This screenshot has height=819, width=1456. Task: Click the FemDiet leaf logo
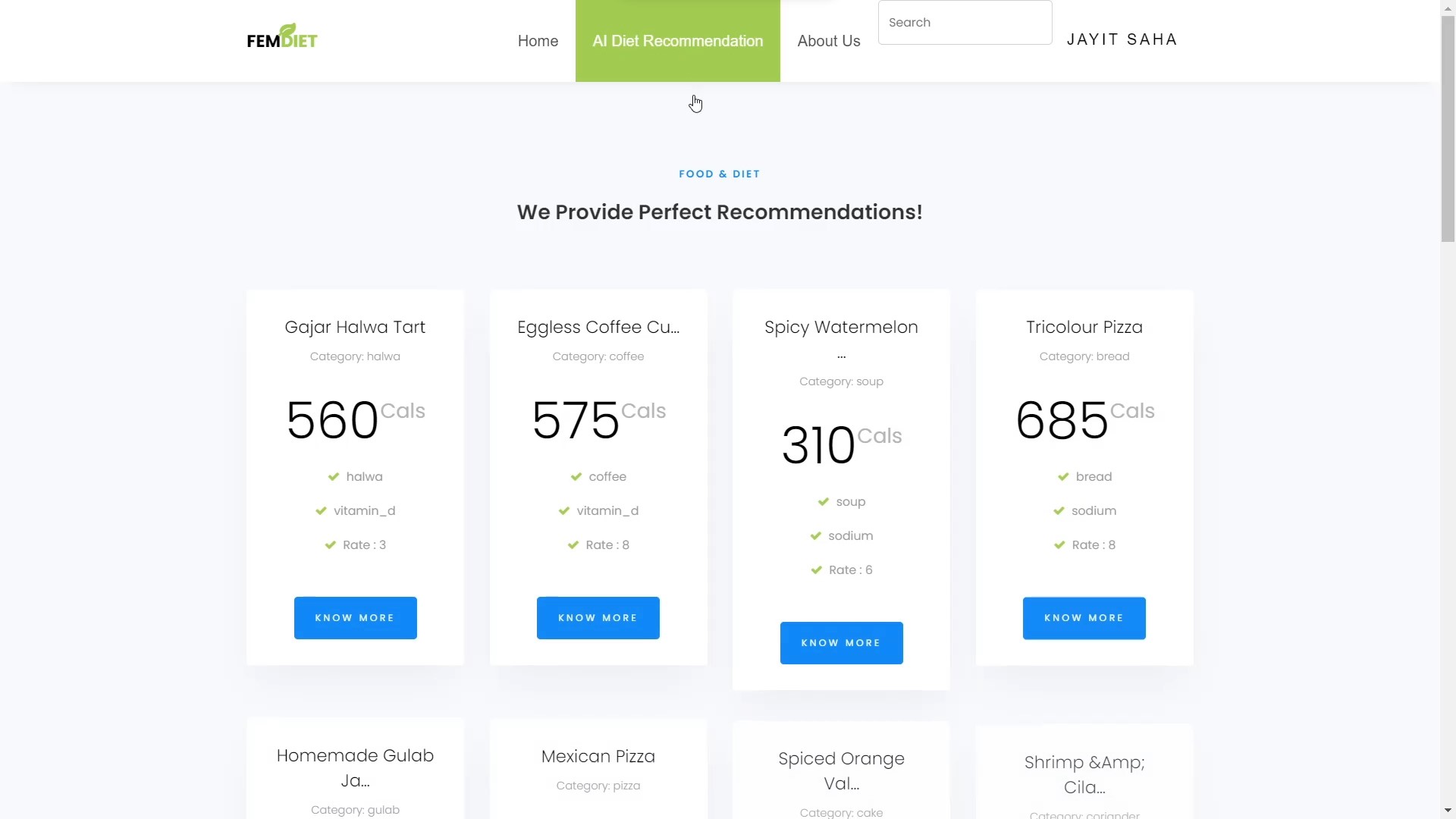pos(282,36)
